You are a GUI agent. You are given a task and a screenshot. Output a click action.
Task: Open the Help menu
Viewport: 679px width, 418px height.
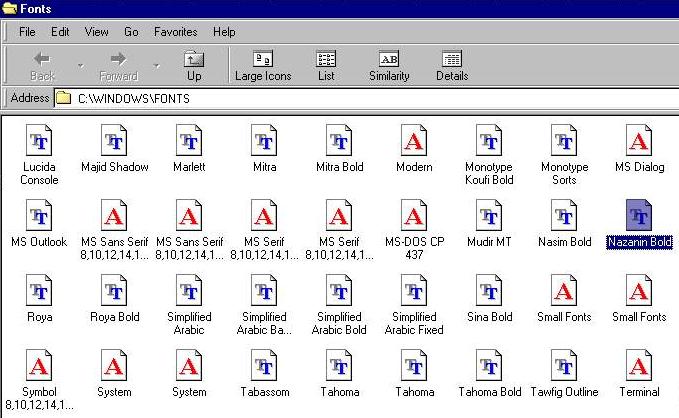point(224,32)
